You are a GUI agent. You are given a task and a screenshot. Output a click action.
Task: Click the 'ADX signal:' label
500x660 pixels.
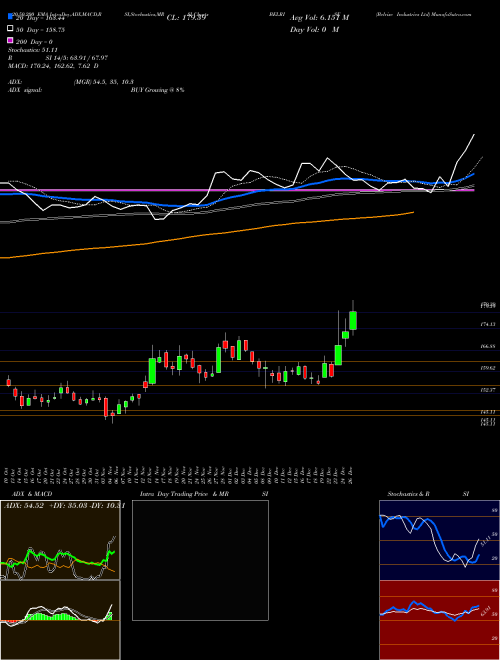24,90
